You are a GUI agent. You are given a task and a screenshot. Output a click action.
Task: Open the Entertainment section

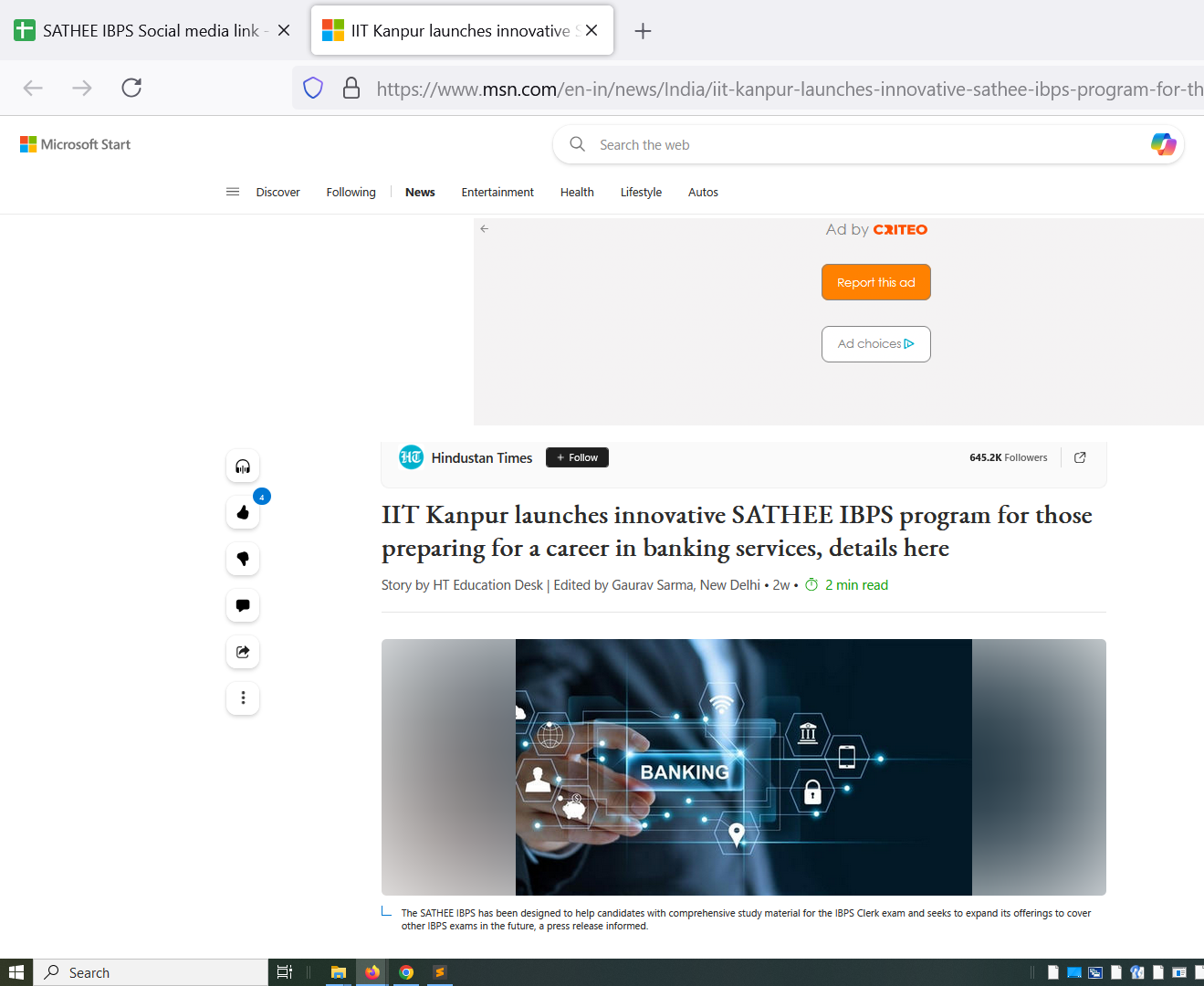(497, 192)
